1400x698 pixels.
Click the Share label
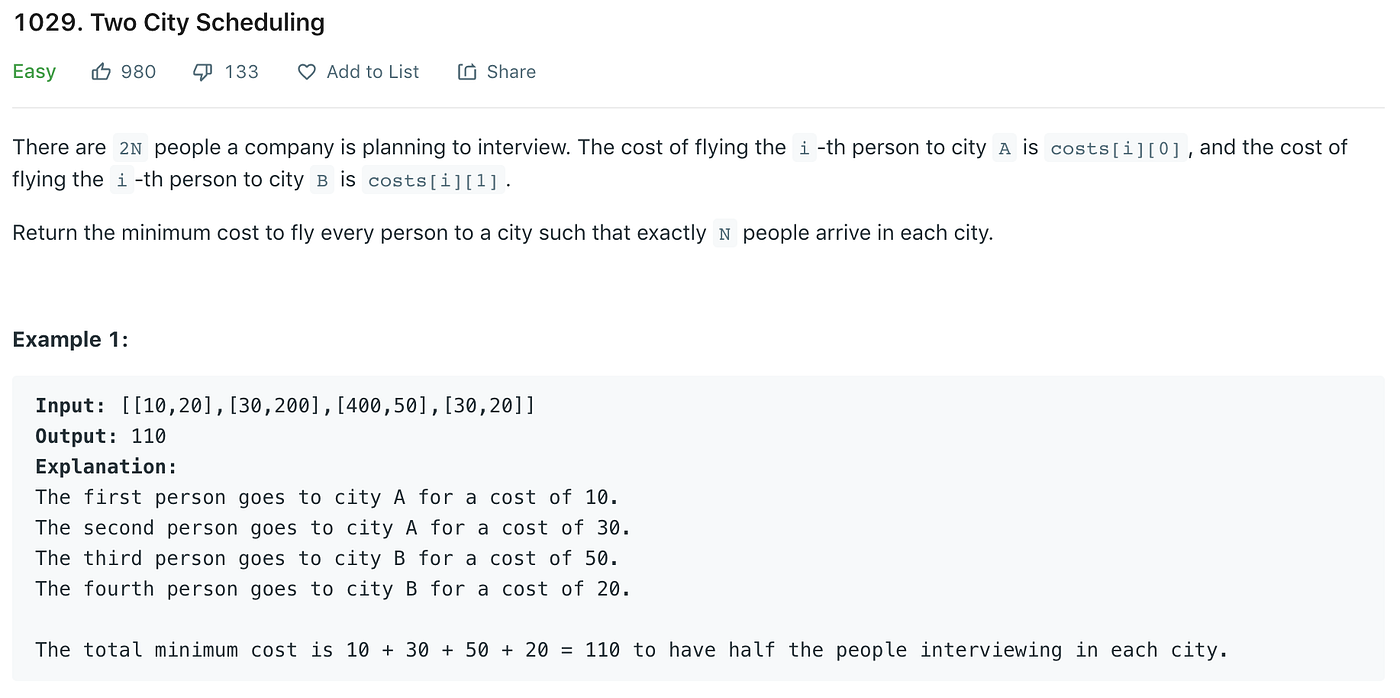coord(511,71)
